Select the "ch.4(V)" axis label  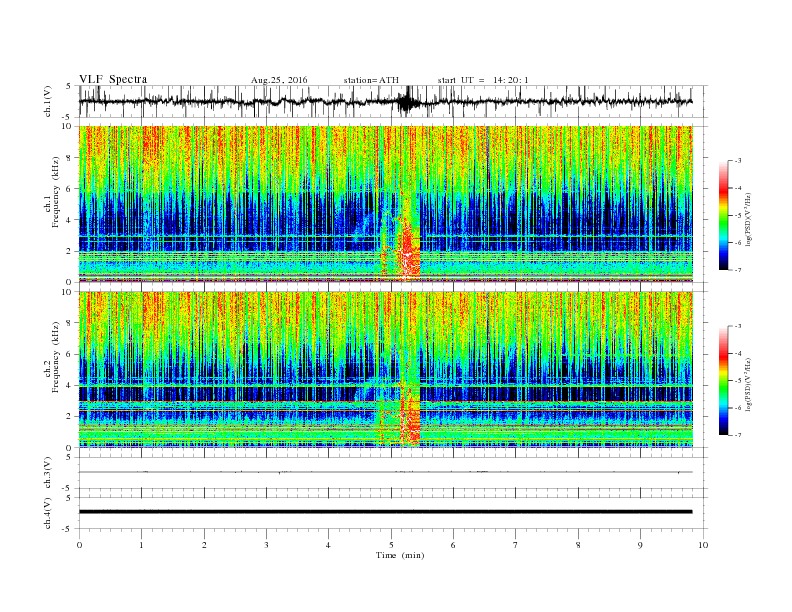[48, 513]
